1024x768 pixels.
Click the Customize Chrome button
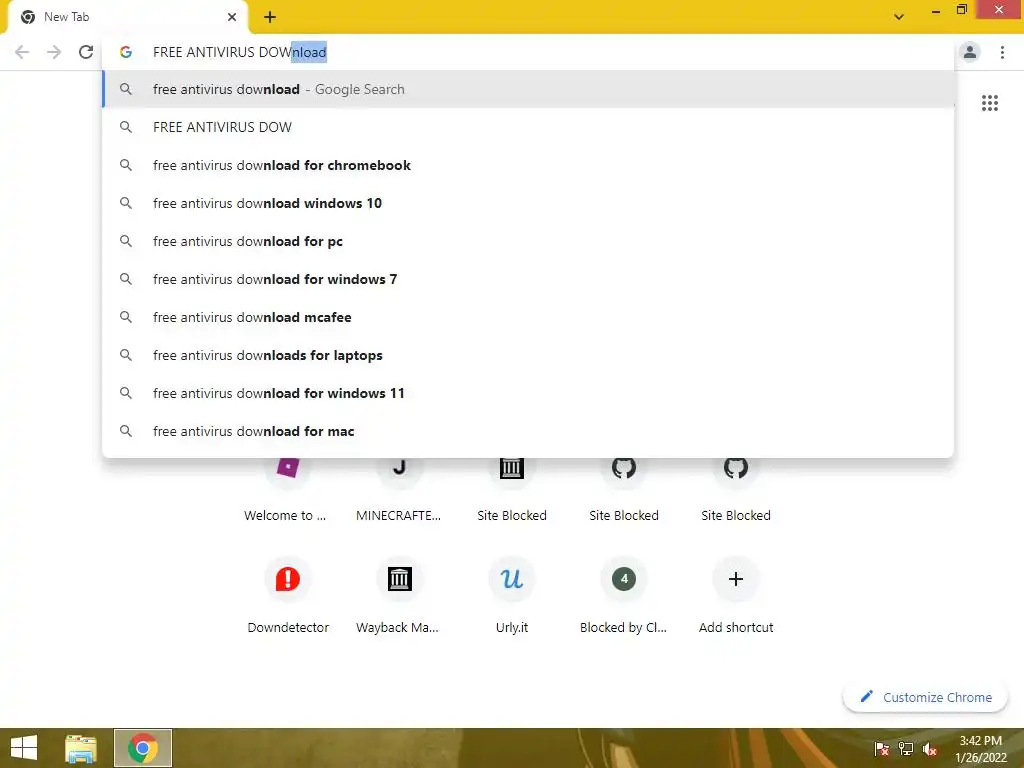pyautogui.click(x=925, y=697)
